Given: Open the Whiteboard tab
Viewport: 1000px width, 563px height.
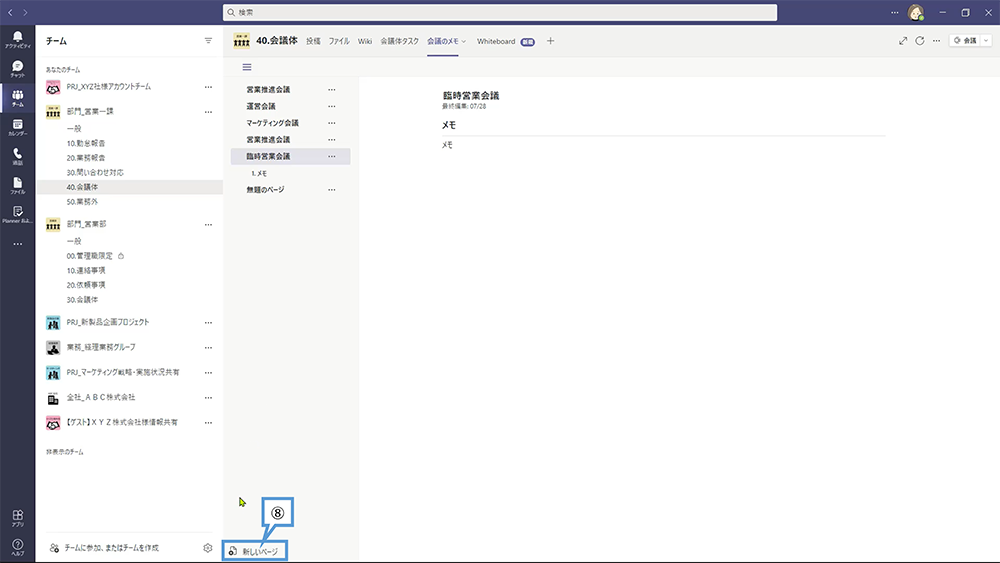Looking at the screenshot, I should pos(496,41).
